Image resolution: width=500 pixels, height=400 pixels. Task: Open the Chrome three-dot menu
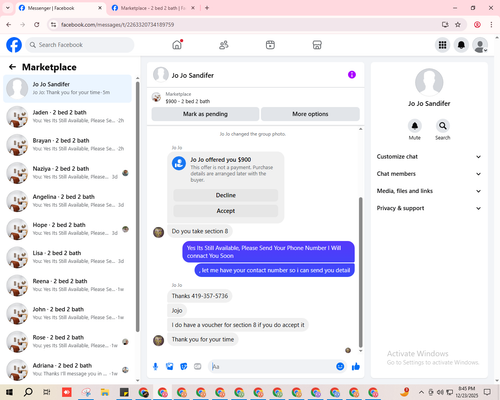tap(491, 25)
